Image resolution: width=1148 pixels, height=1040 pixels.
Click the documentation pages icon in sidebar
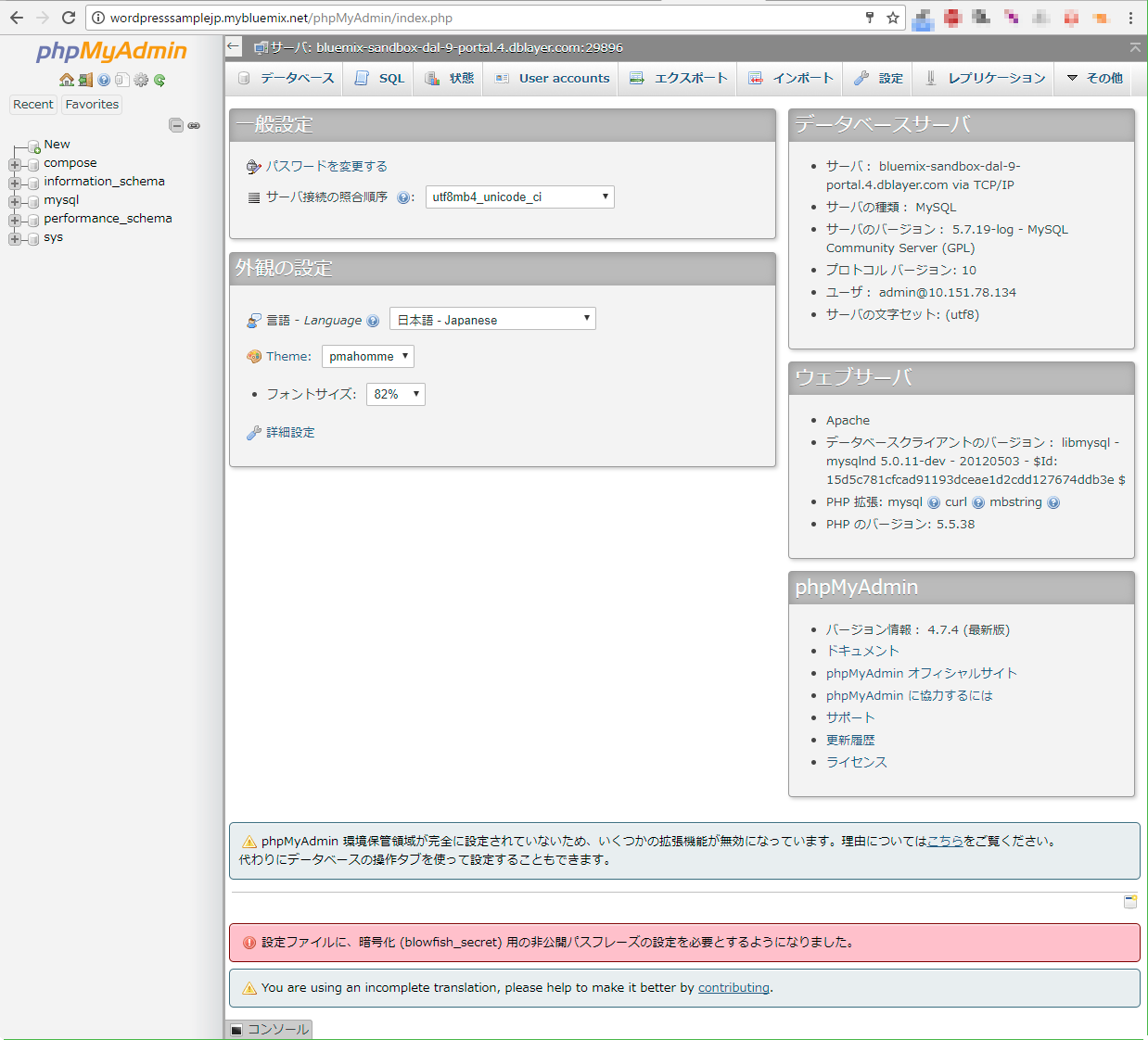tap(121, 80)
